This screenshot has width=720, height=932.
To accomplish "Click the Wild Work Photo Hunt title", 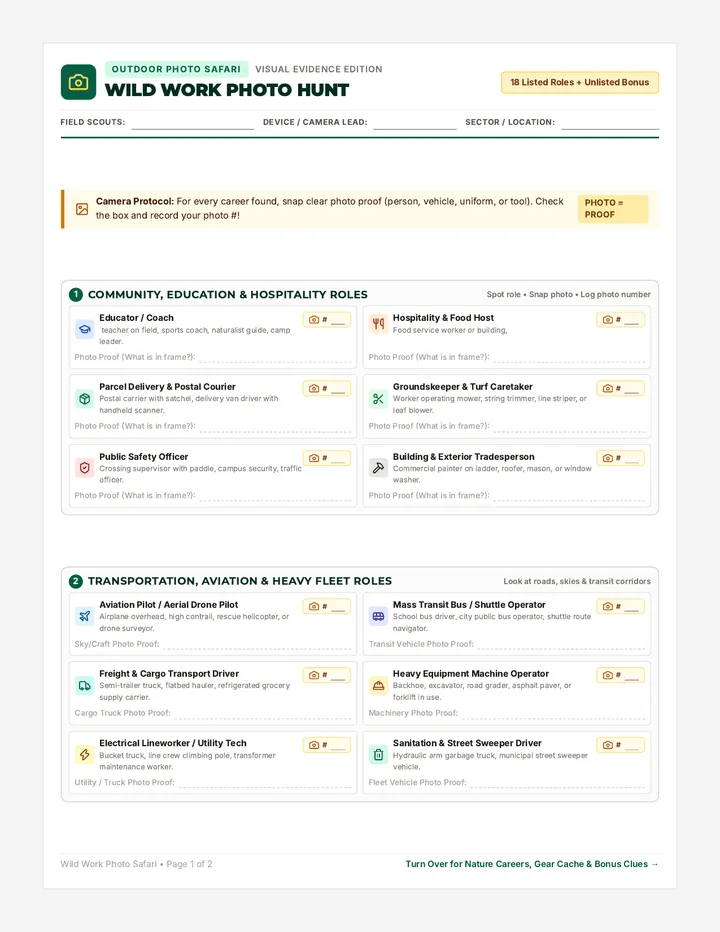I will coord(227,90).
